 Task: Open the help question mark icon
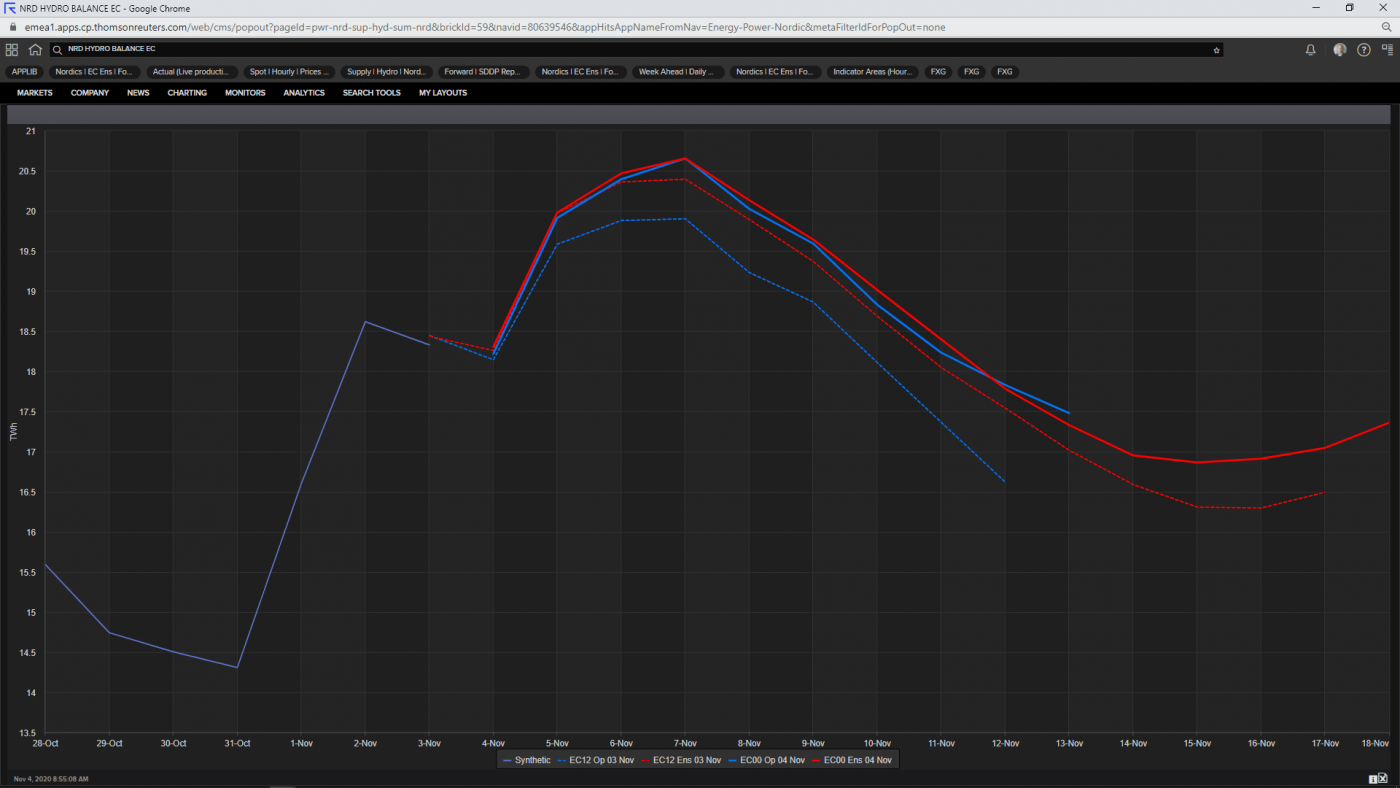coord(1364,49)
